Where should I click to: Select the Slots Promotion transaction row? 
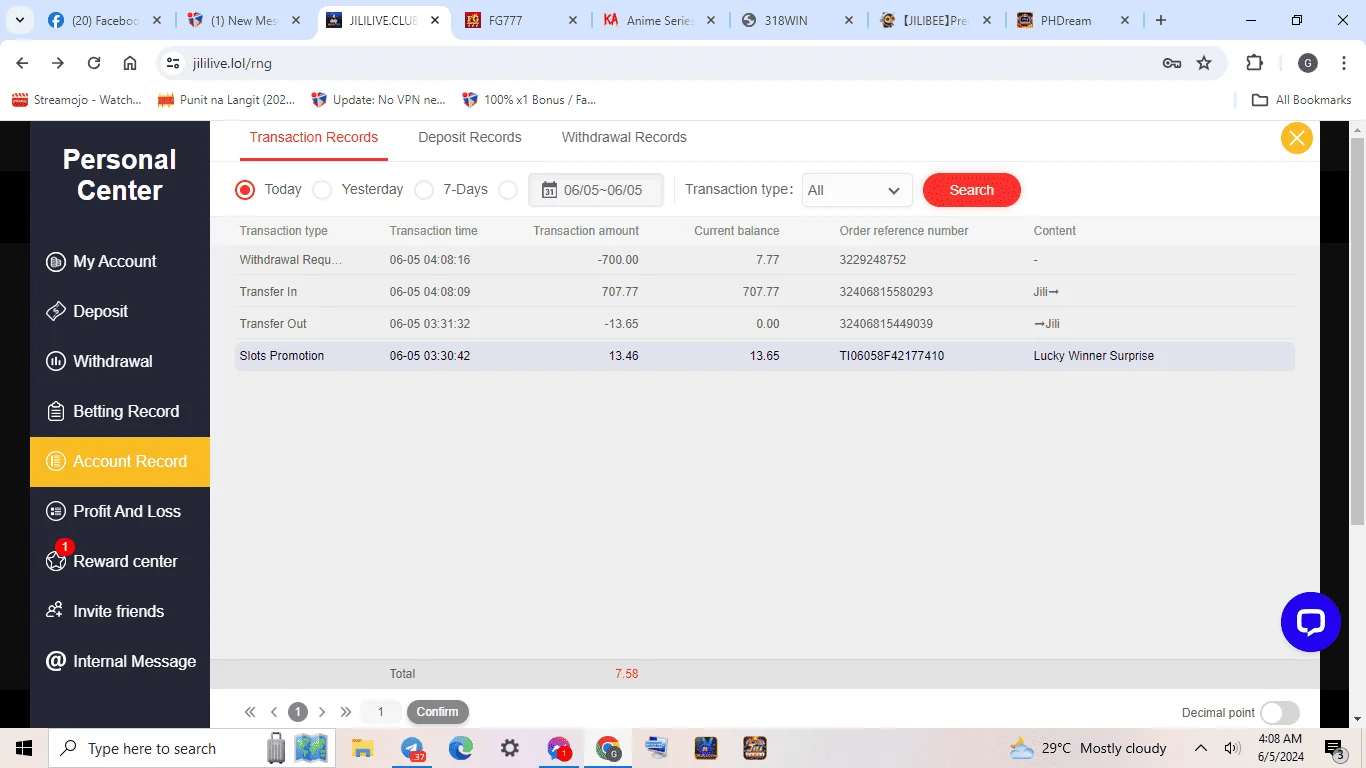(765, 356)
